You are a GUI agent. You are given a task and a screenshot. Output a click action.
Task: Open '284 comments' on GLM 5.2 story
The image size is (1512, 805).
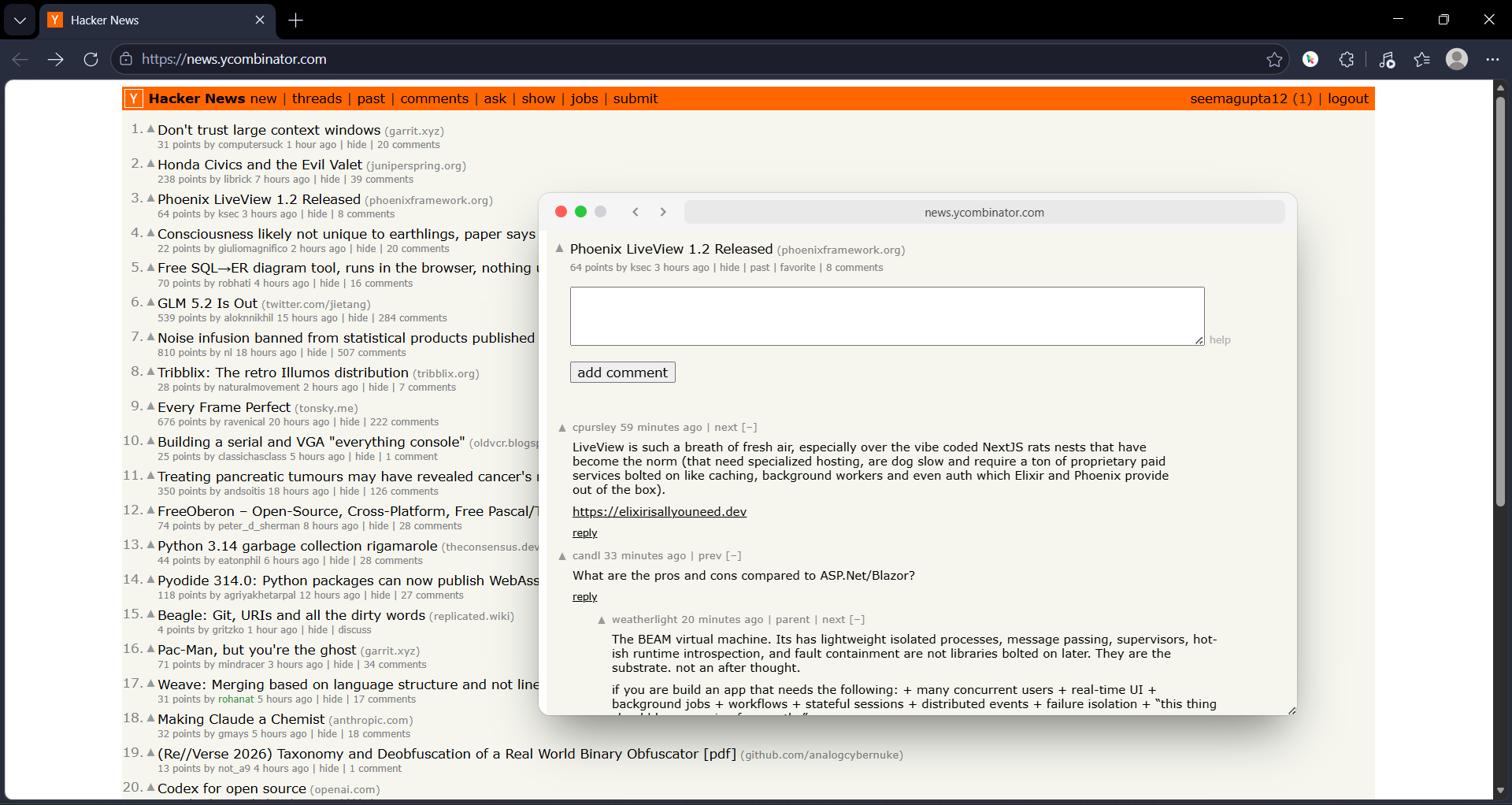(x=413, y=318)
